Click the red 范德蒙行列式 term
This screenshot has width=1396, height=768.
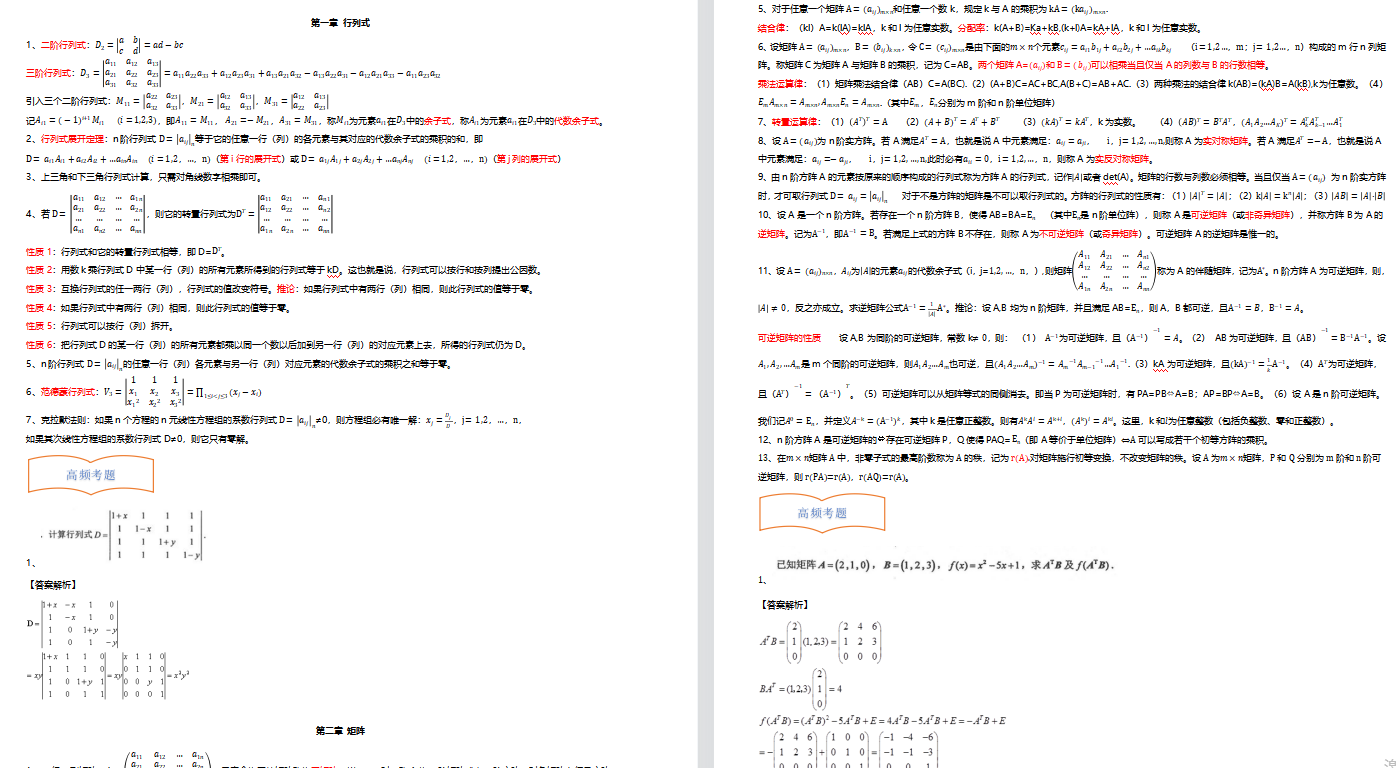(x=61, y=392)
